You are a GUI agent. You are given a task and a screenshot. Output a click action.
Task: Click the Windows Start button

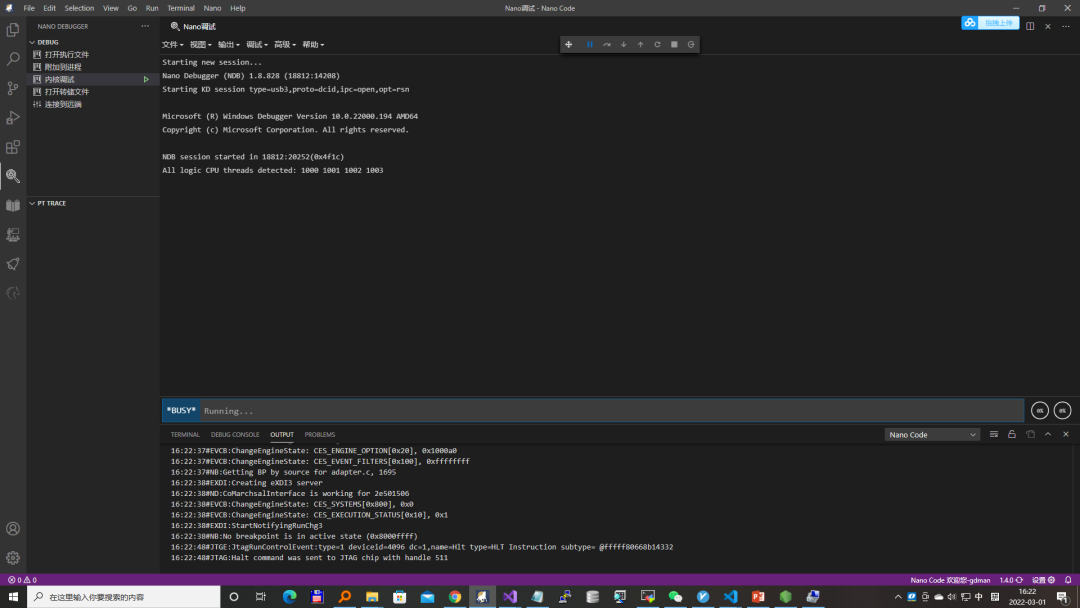click(13, 596)
